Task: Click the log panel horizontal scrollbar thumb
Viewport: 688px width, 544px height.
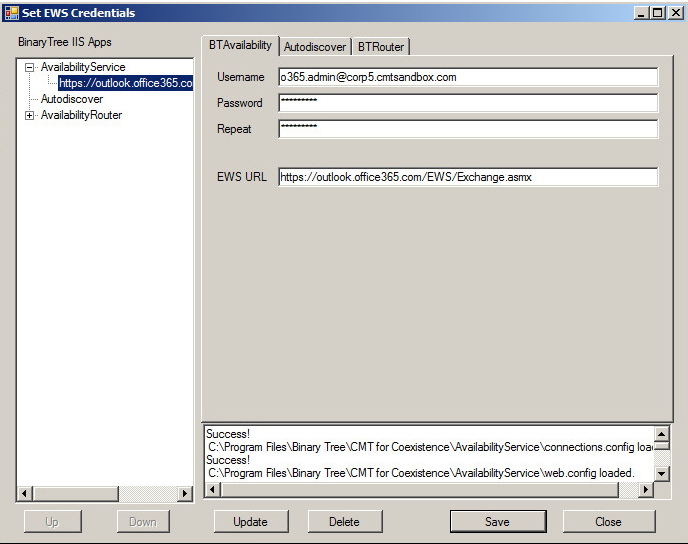Action: (x=419, y=489)
